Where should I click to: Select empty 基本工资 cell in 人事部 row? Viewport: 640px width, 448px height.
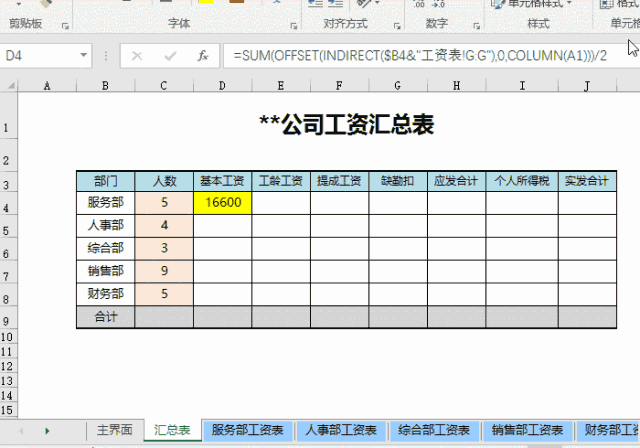tap(222, 225)
